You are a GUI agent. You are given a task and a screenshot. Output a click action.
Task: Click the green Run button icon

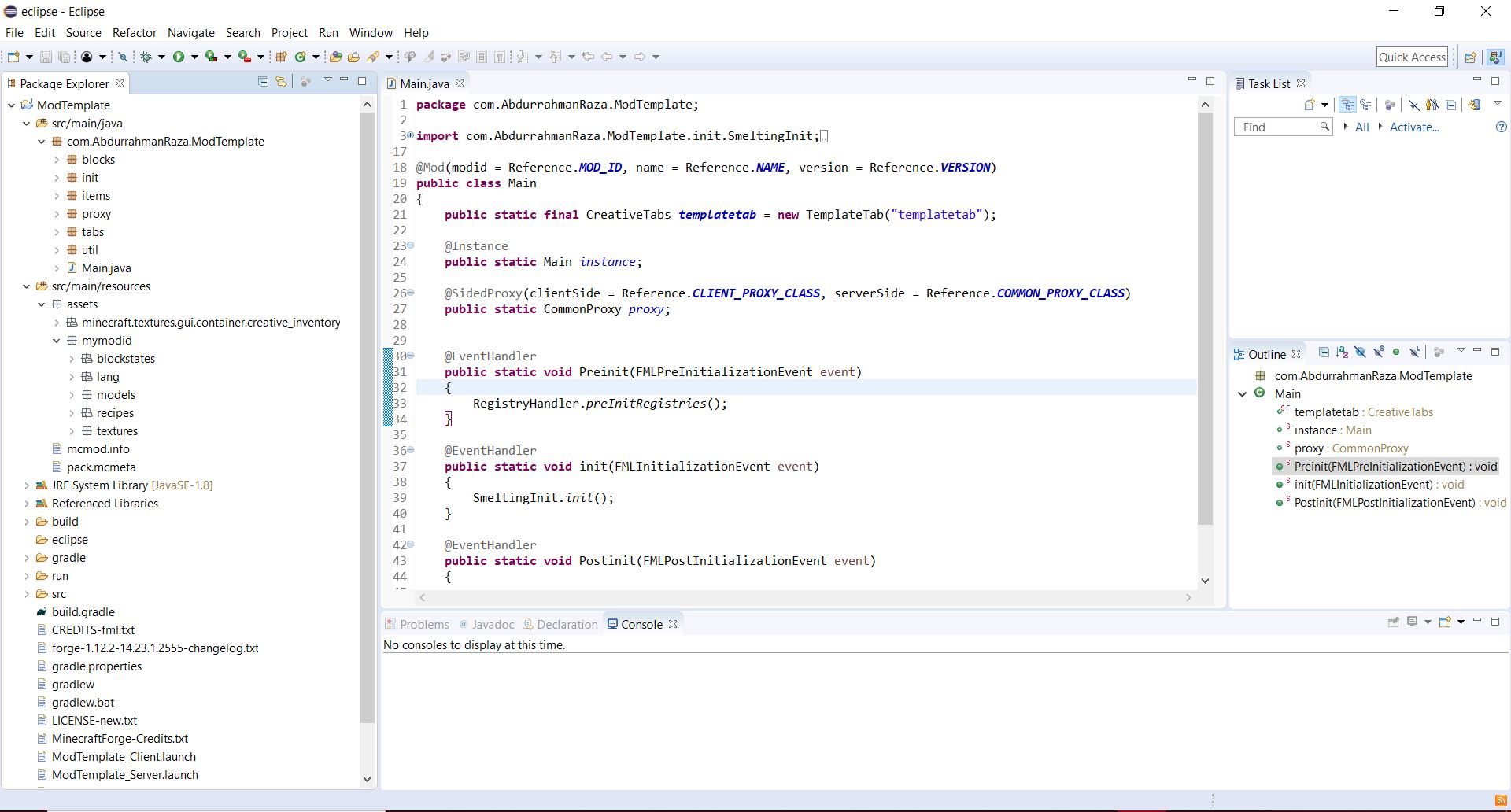(x=179, y=57)
